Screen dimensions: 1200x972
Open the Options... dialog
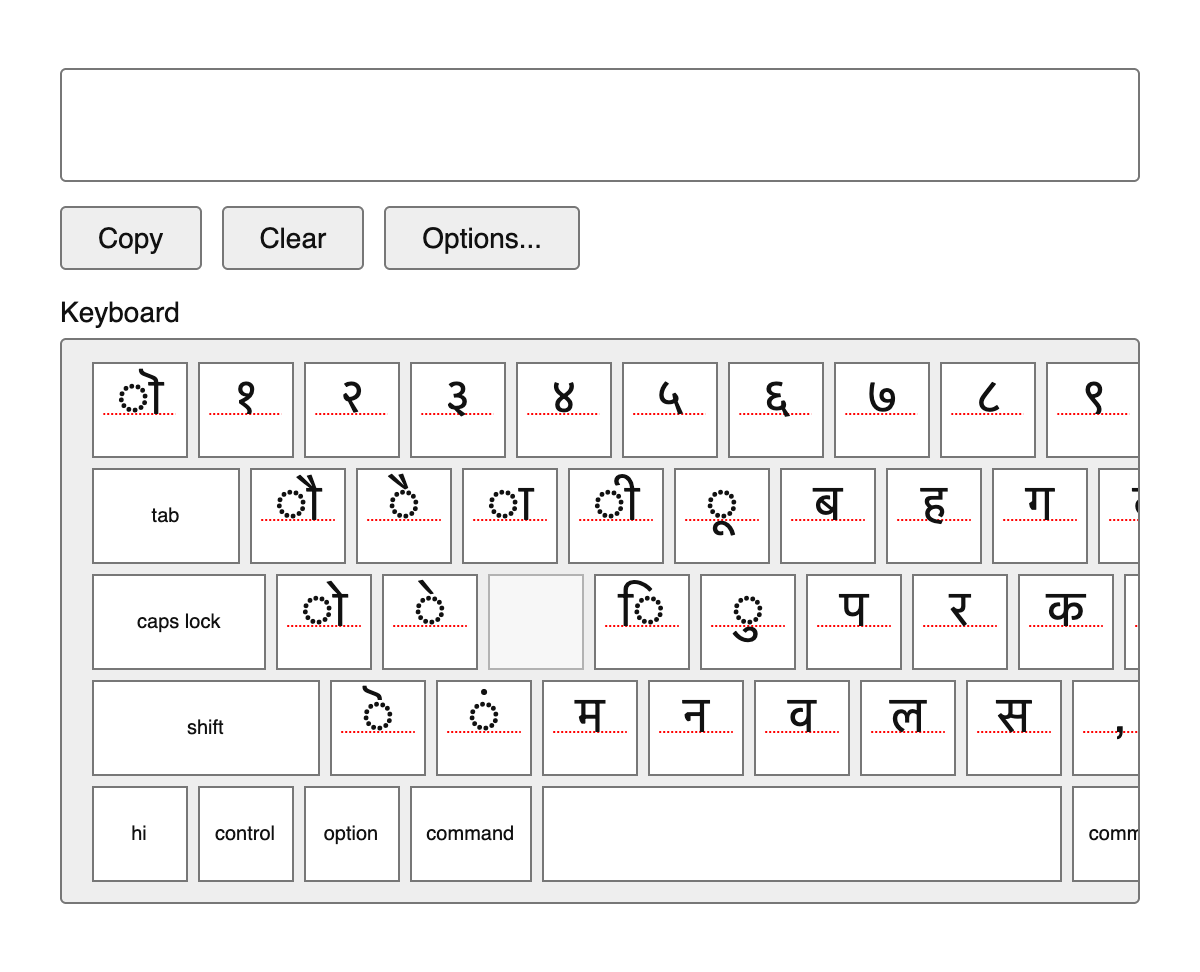click(x=482, y=238)
